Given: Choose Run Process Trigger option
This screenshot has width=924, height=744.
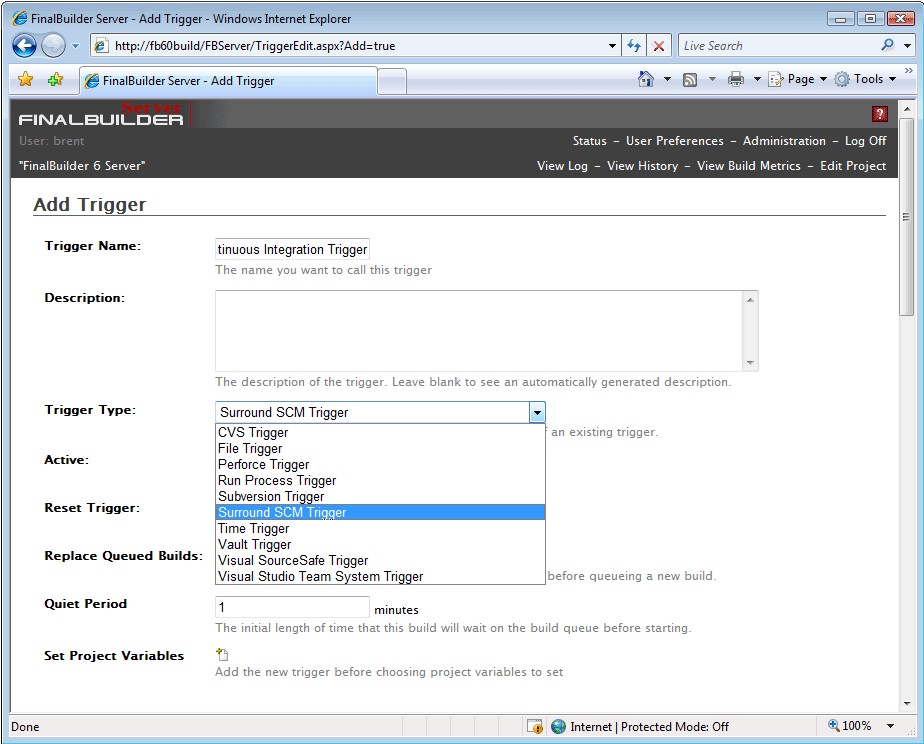Looking at the screenshot, I should [380, 480].
